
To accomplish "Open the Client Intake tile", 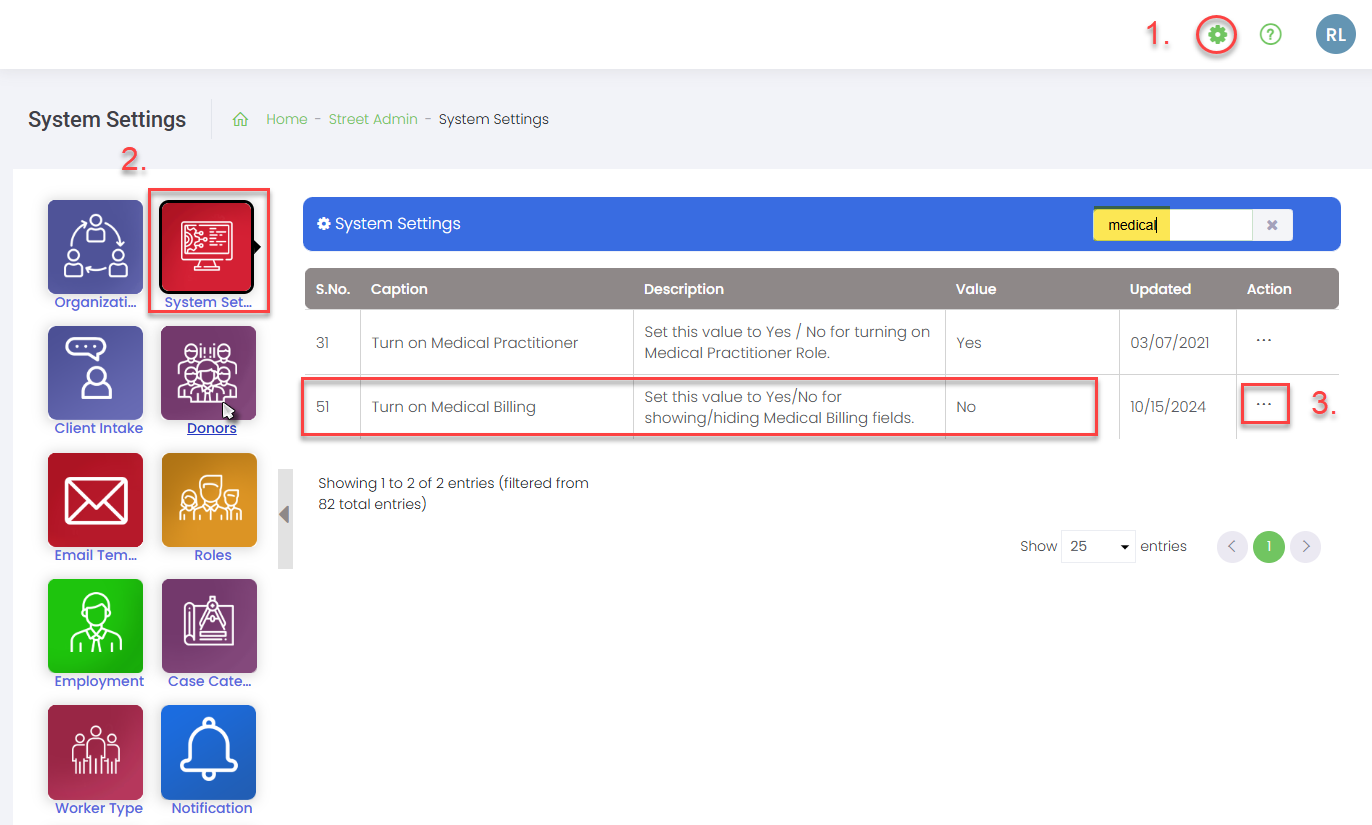I will (x=96, y=373).
